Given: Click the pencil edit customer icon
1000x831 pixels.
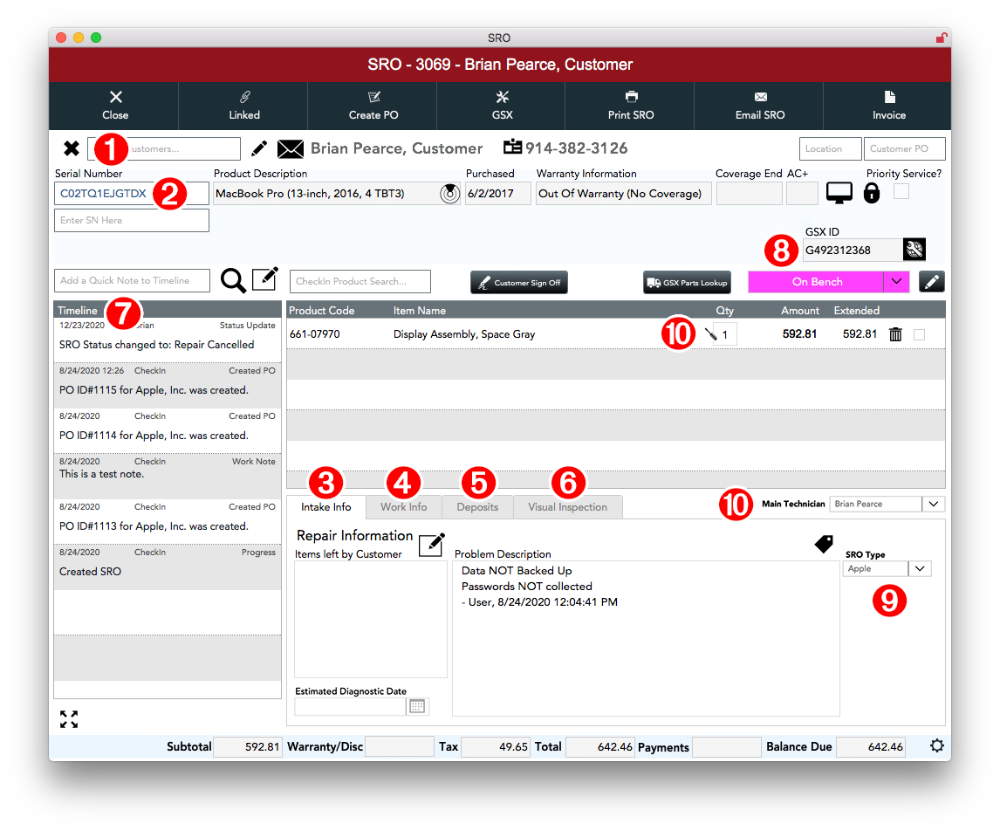Looking at the screenshot, I should pyautogui.click(x=259, y=149).
